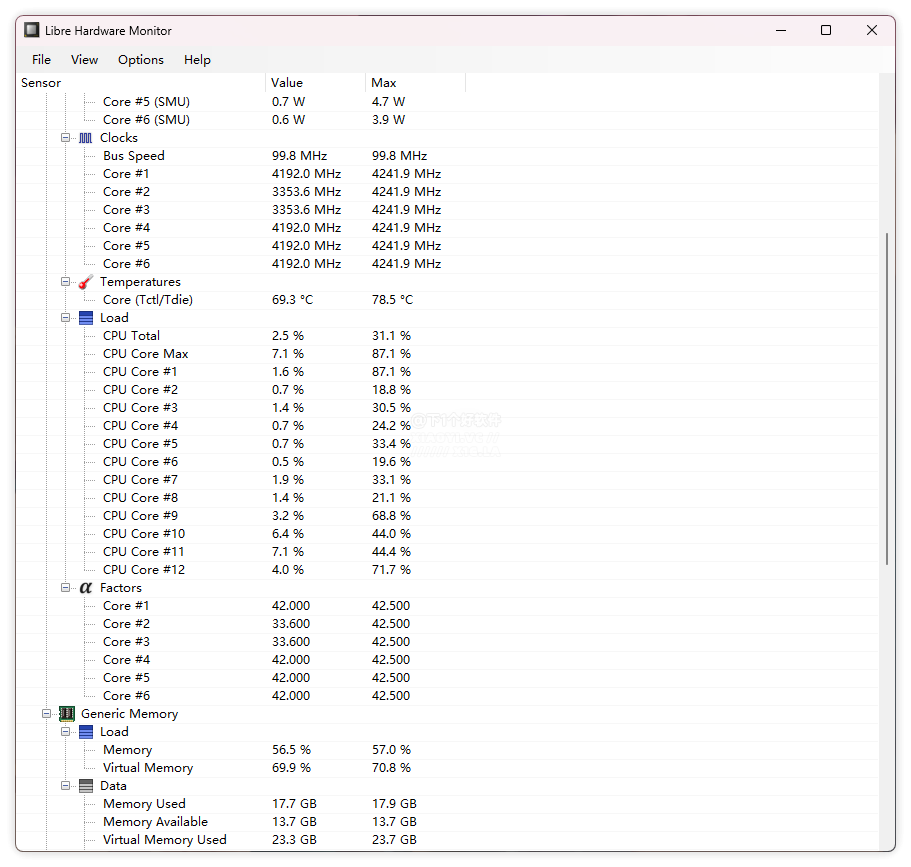
Task: Click the 17.7 GB Memory Used value
Action: pyautogui.click(x=294, y=804)
